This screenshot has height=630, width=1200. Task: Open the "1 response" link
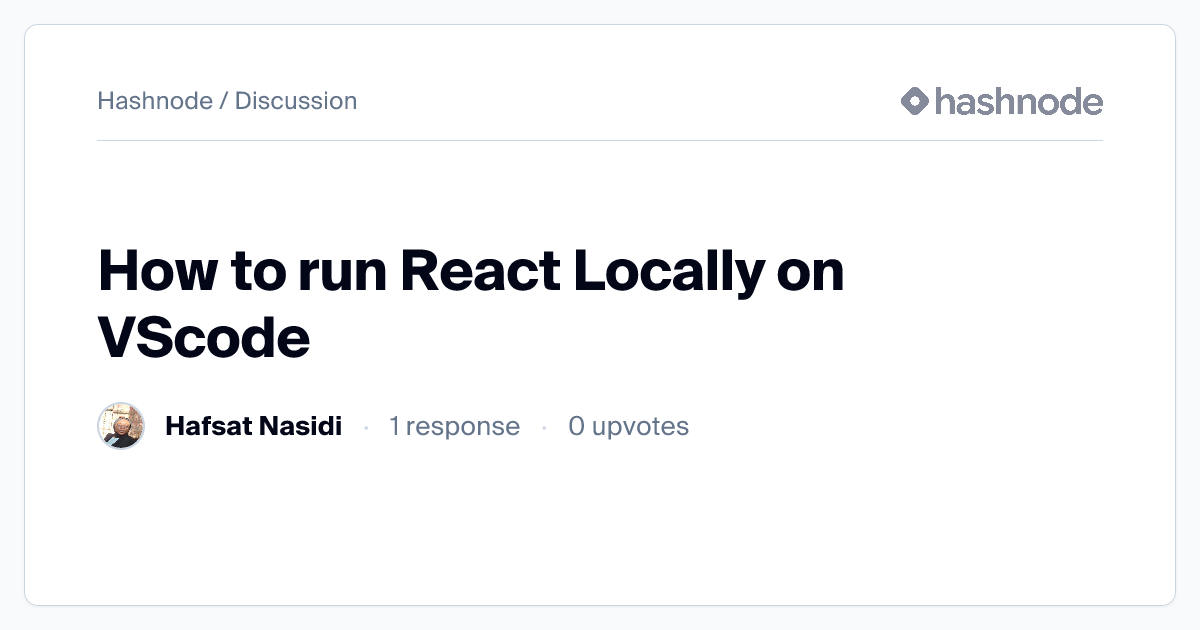coord(454,427)
